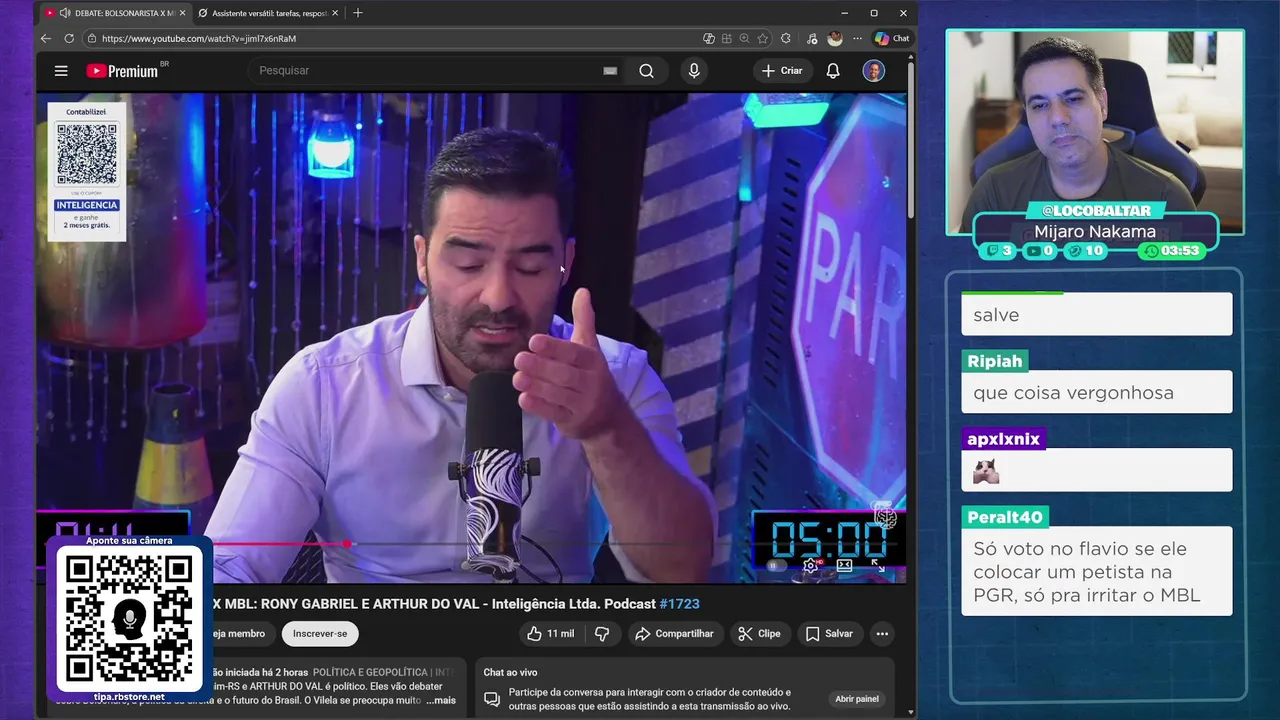
Task: Click the 'Chat ao vivo' heading
Action: click(510, 672)
